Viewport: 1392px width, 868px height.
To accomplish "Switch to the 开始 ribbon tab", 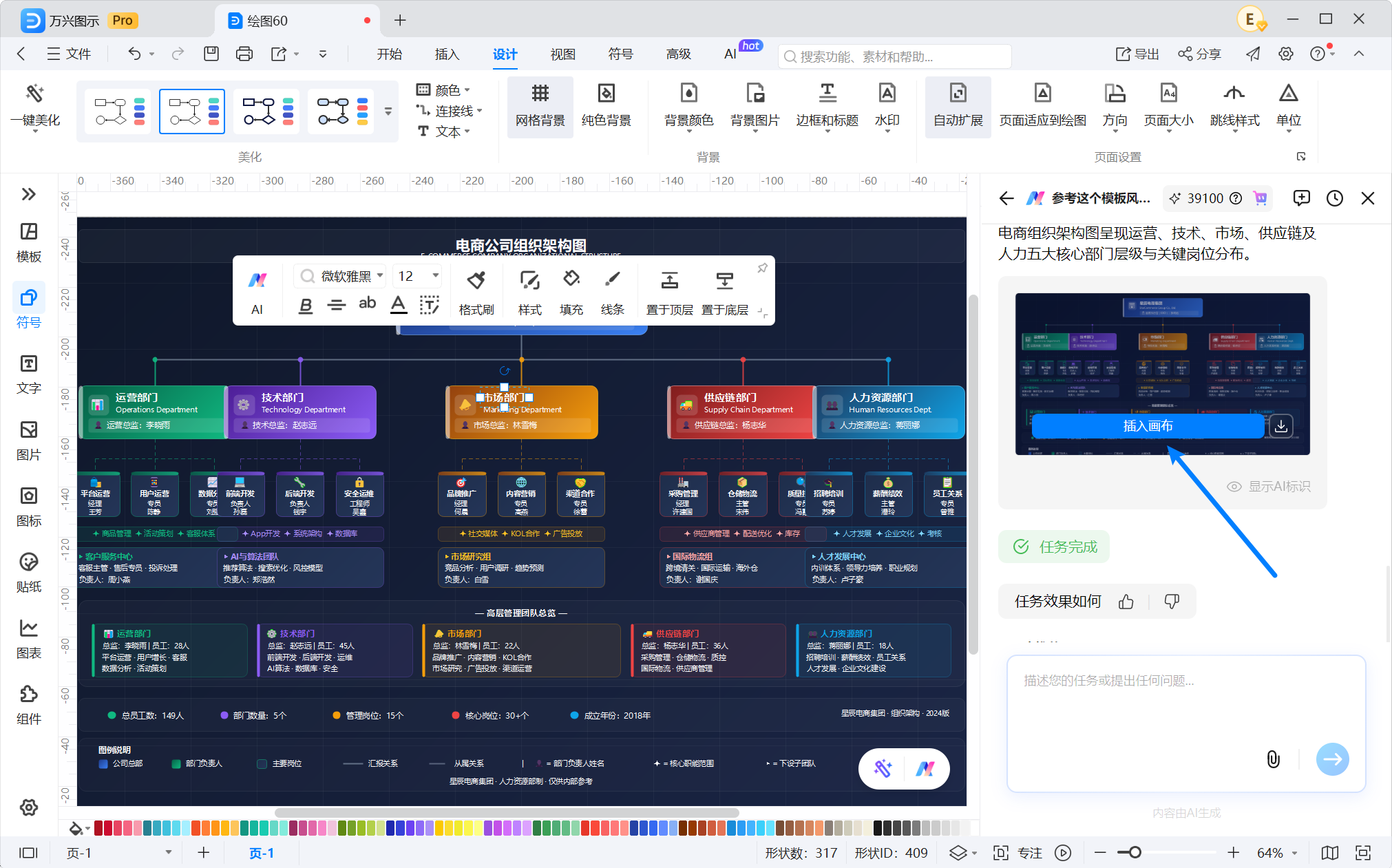I will click(x=389, y=54).
